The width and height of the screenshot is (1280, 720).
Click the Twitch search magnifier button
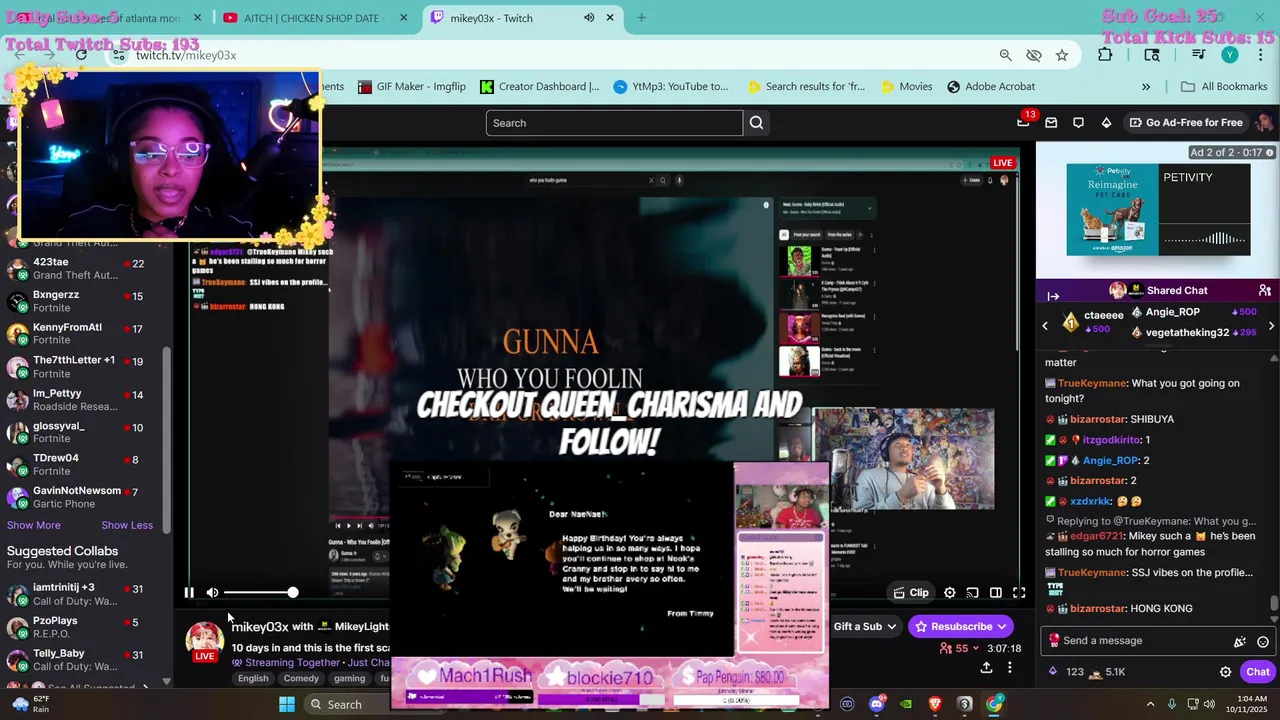(756, 123)
